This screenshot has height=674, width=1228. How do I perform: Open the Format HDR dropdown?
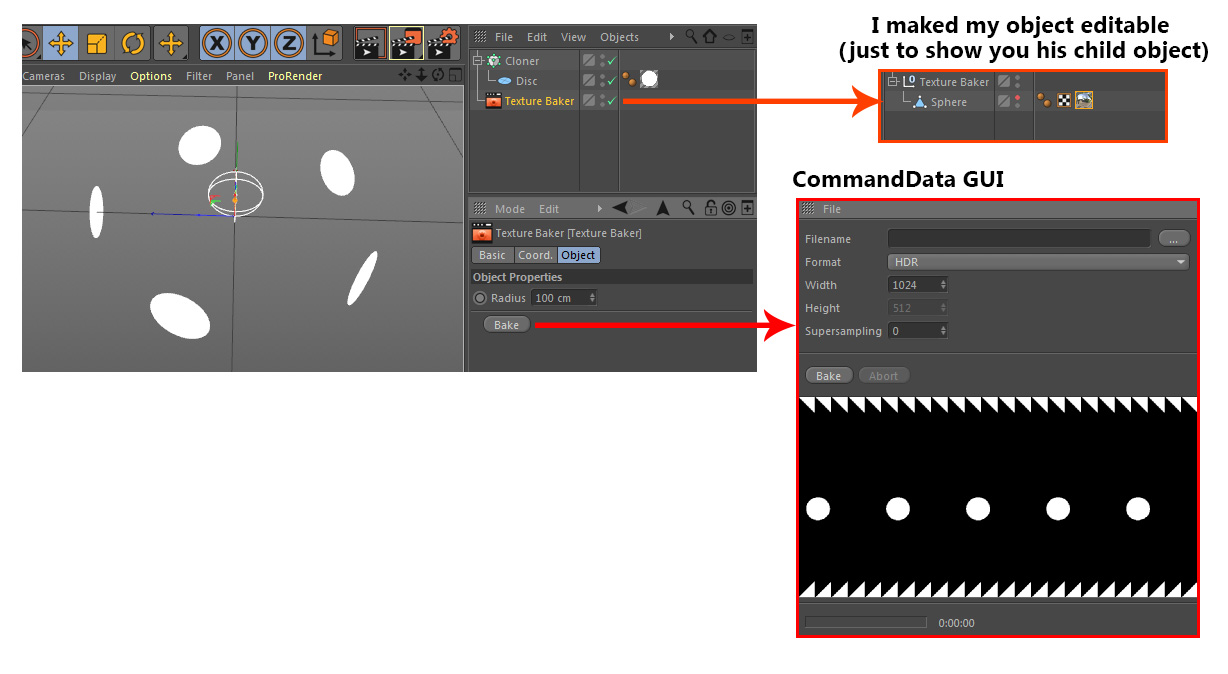click(x=1038, y=262)
